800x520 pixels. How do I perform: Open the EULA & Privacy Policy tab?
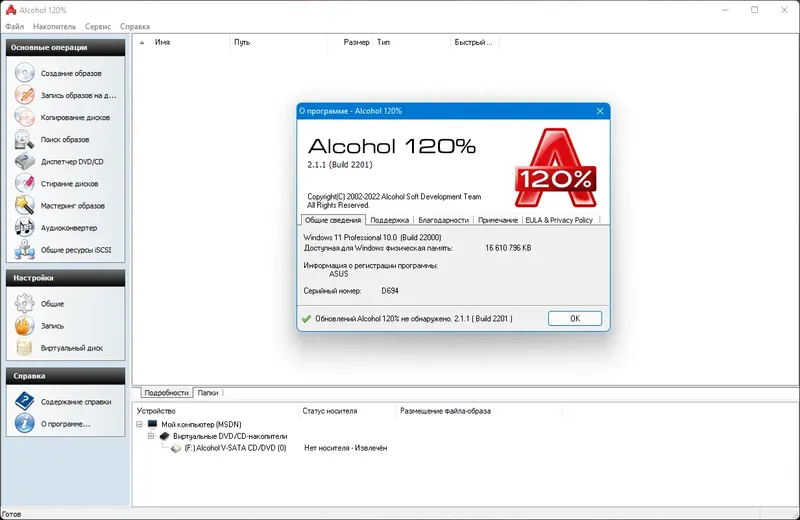559,220
